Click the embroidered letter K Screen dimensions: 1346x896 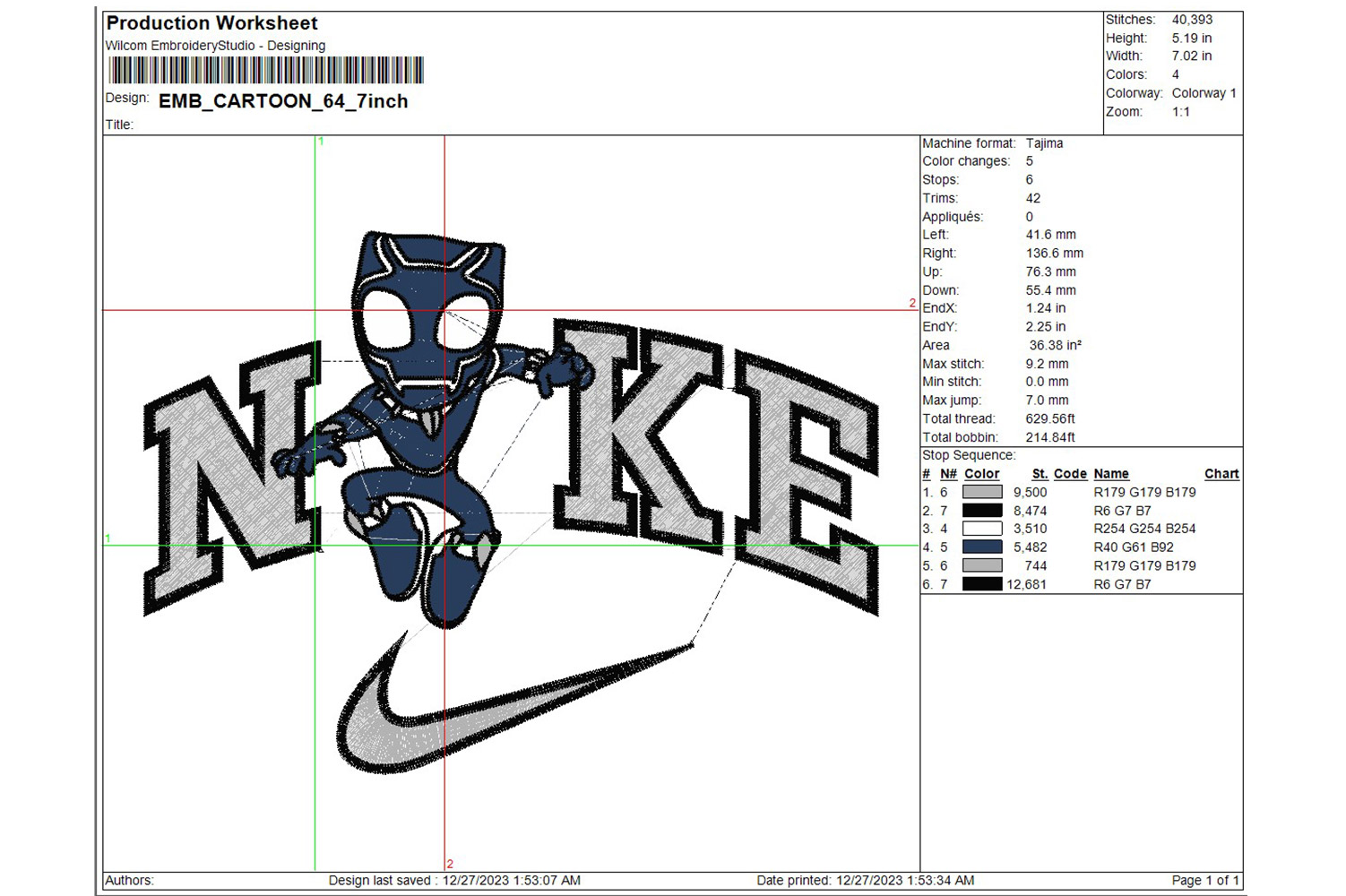[x=638, y=430]
